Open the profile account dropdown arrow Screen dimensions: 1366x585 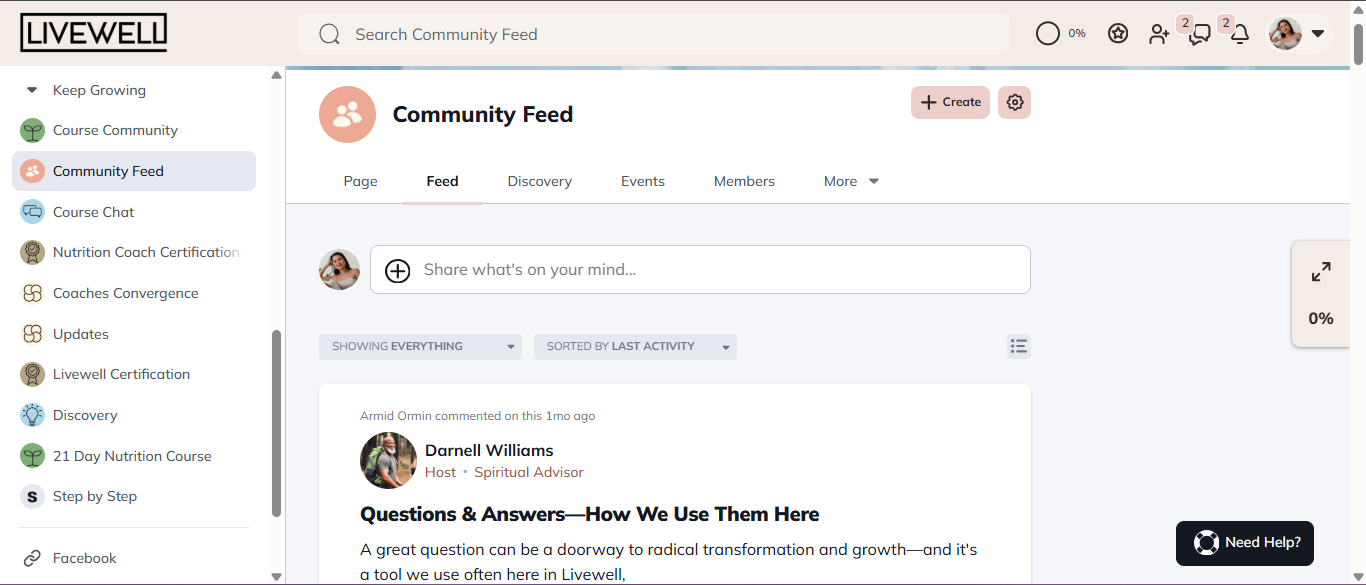coord(1319,33)
